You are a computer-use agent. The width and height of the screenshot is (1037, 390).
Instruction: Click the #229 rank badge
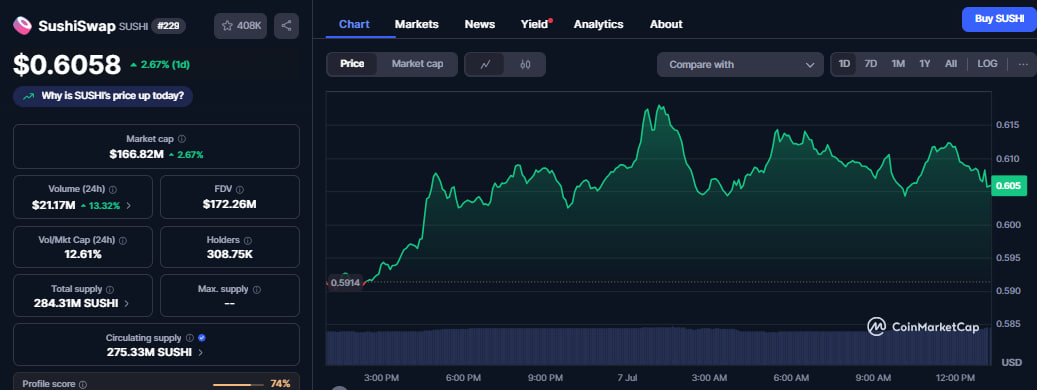point(169,26)
